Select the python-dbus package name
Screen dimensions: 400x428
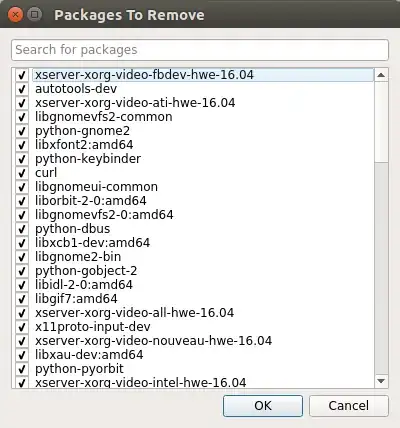(x=72, y=229)
